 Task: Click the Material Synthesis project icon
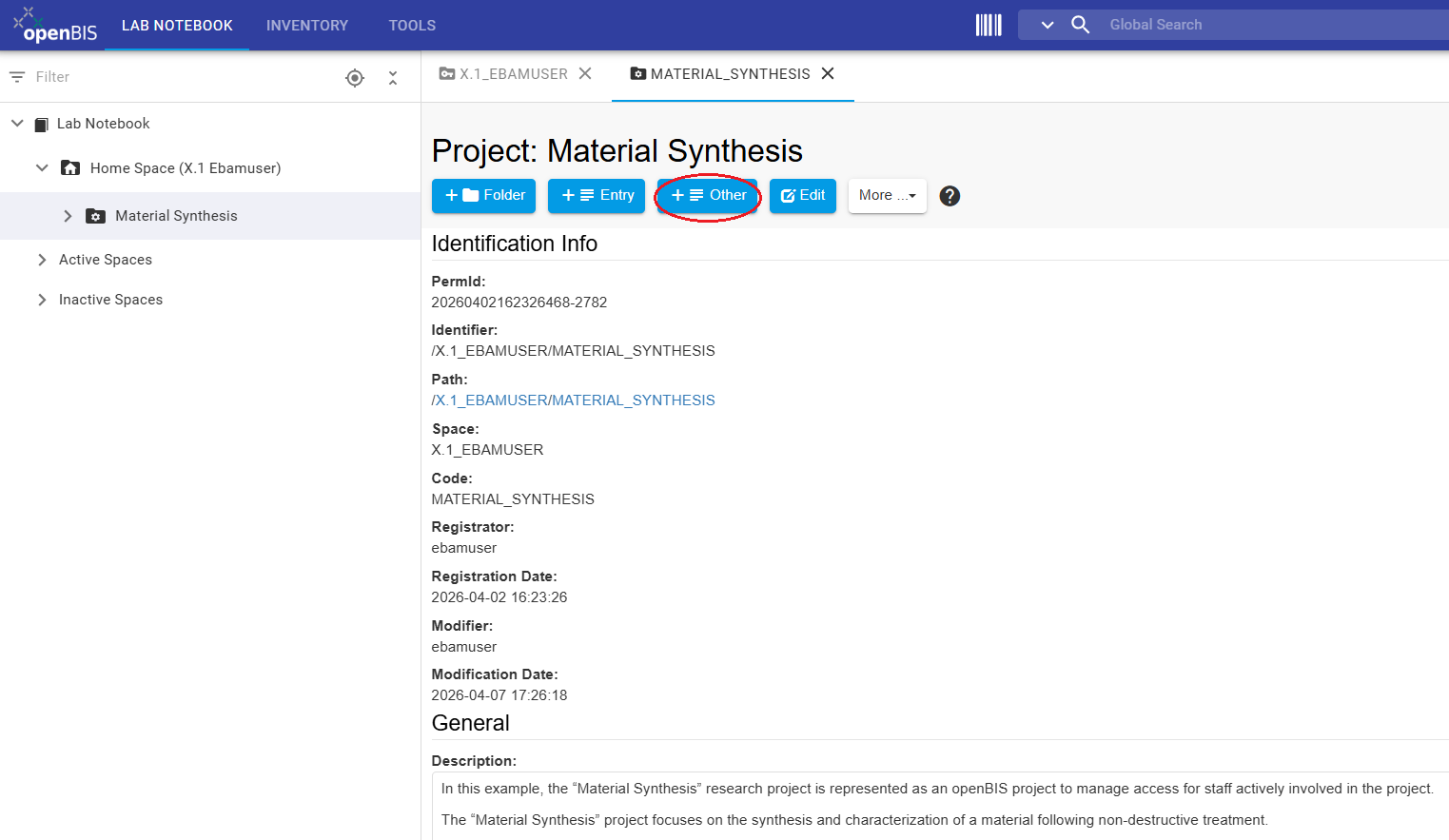95,216
